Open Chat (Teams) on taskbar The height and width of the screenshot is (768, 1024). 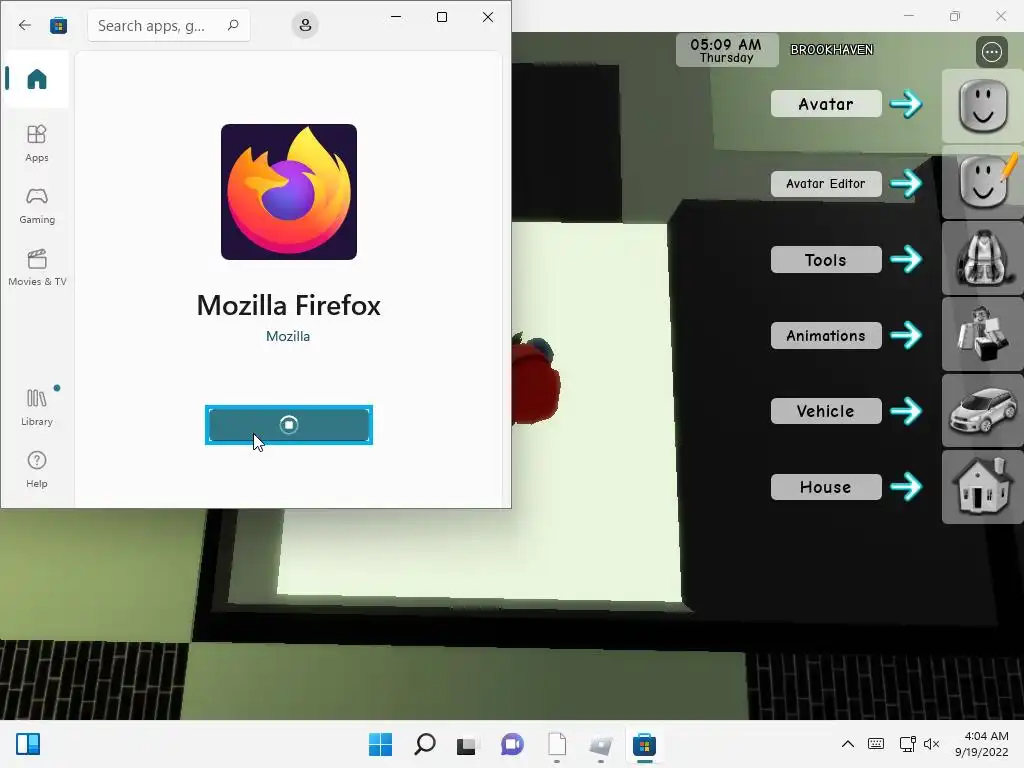coord(512,744)
